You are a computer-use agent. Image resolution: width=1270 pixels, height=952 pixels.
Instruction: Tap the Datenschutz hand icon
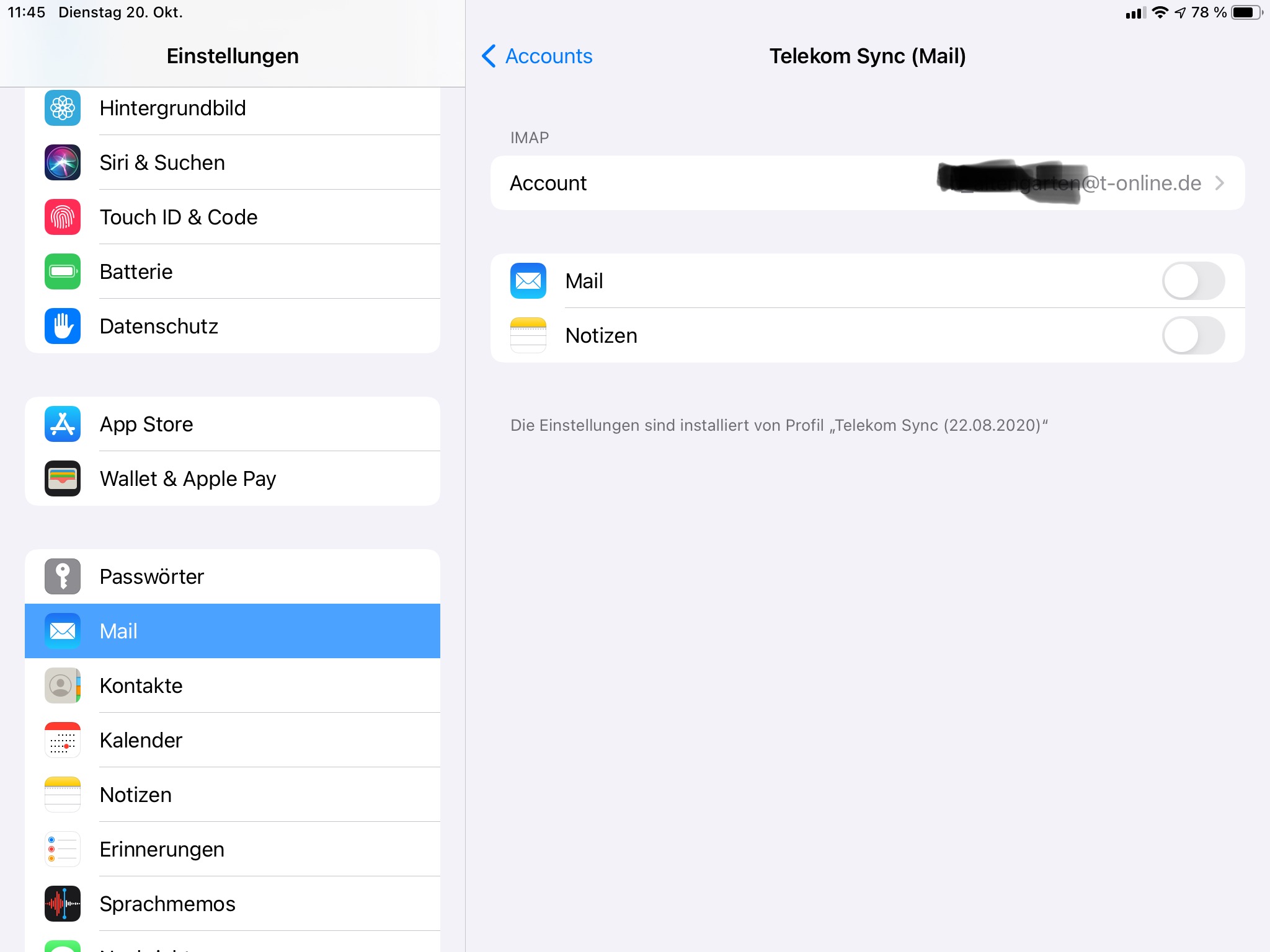(63, 326)
